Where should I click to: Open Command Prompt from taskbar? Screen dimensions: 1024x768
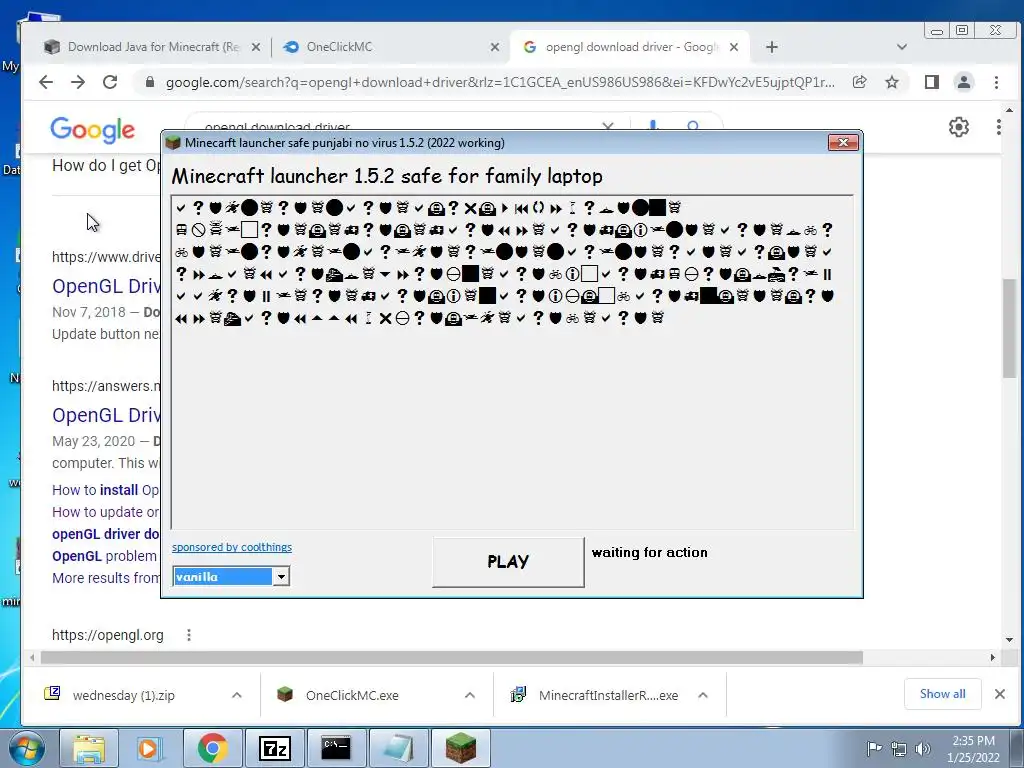click(x=336, y=748)
